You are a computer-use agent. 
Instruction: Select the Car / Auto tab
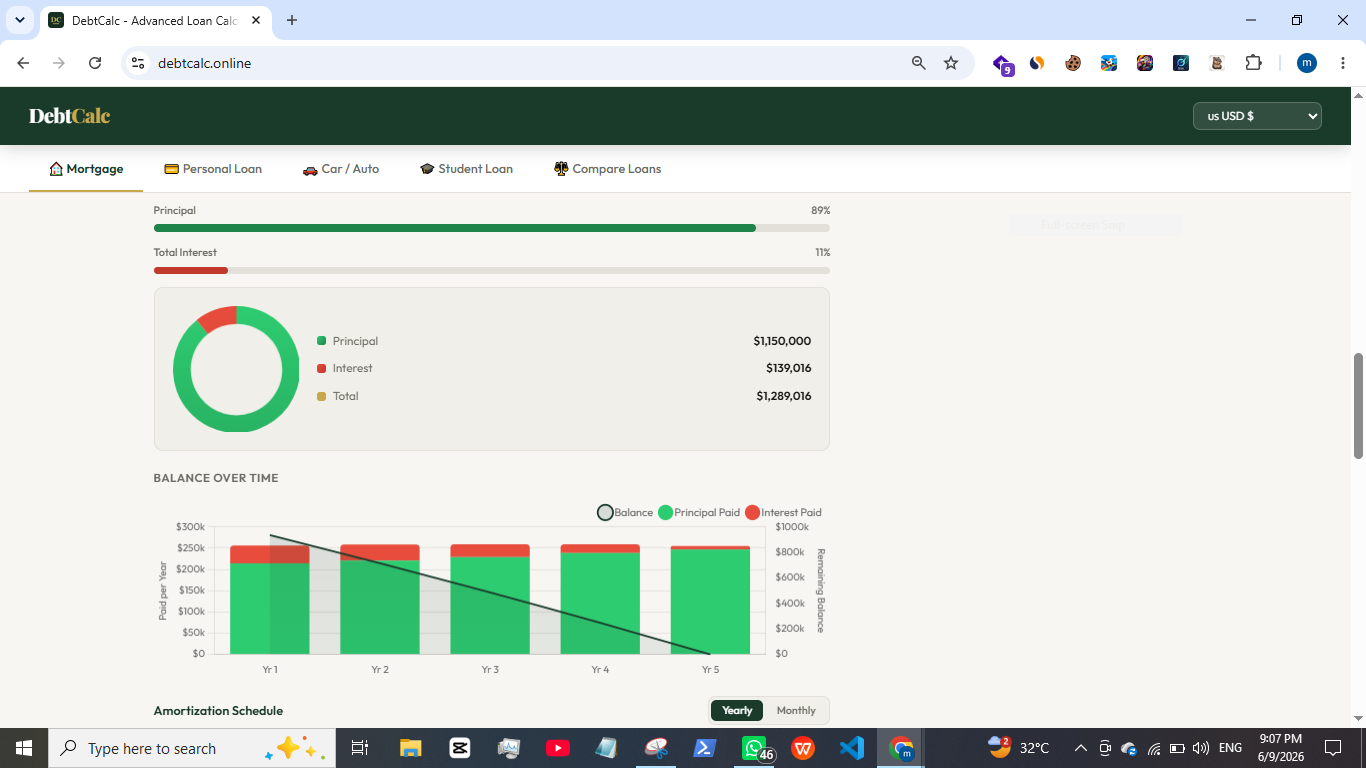click(341, 169)
